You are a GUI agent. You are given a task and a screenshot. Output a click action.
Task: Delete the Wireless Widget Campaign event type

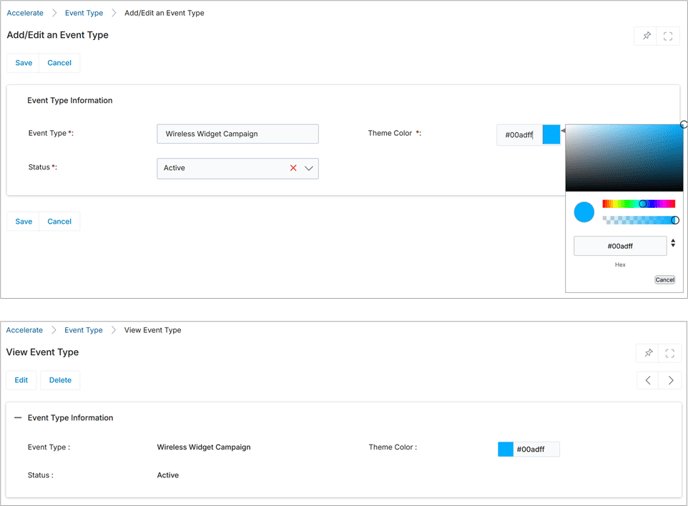[60, 380]
